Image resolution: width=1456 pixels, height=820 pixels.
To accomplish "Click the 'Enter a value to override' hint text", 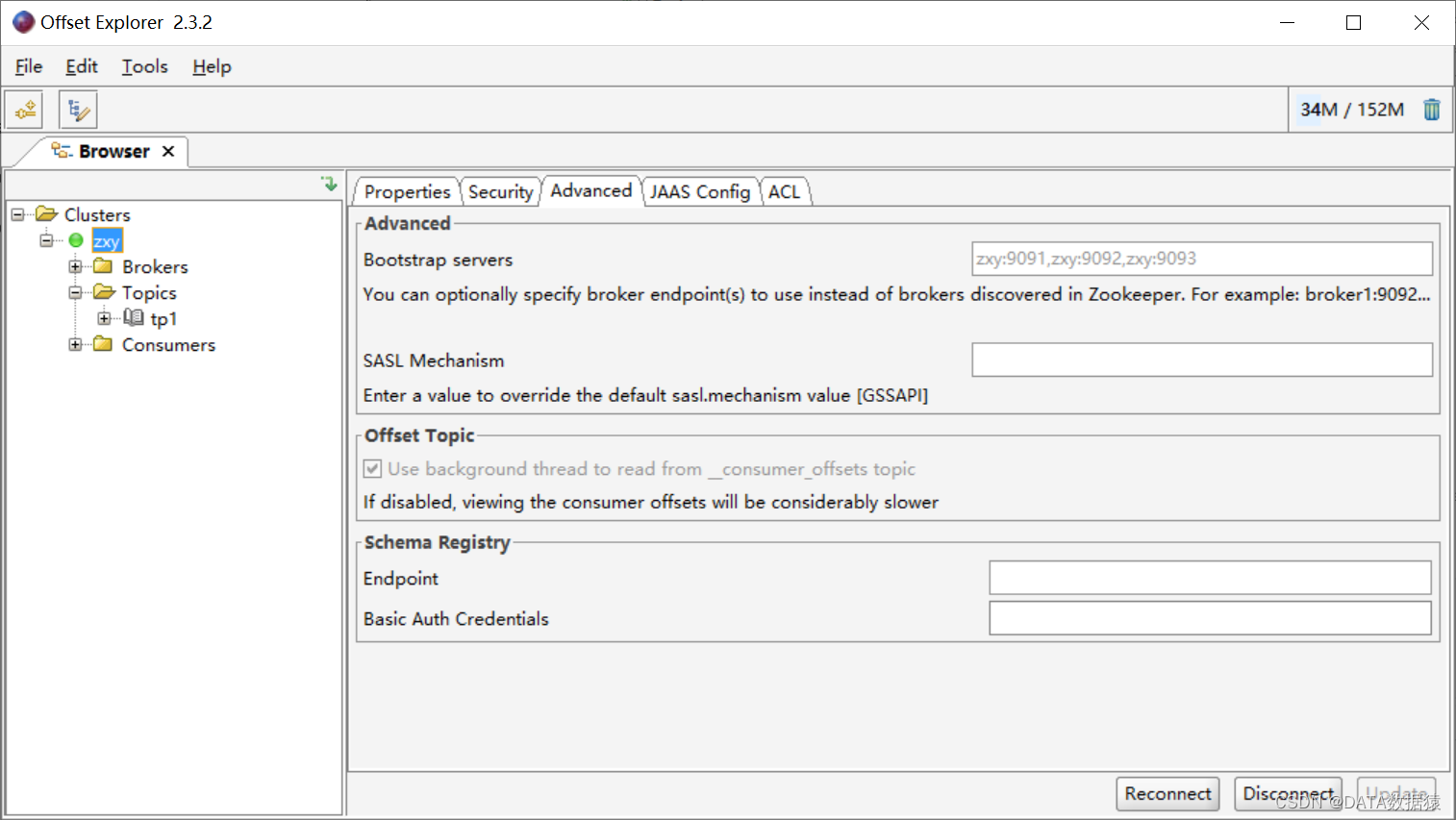I will (645, 395).
